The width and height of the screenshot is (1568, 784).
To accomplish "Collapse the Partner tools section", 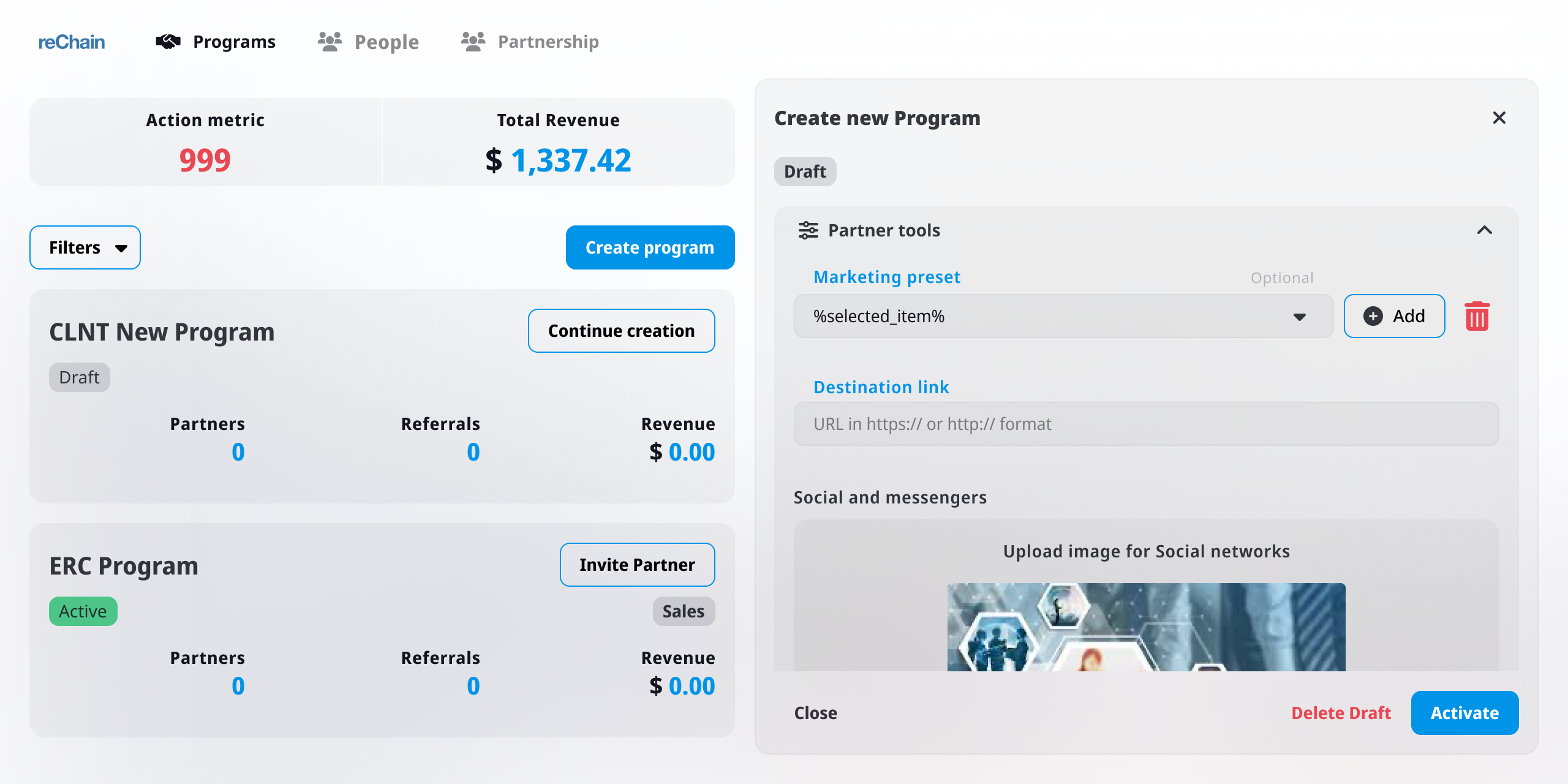I will click(1484, 230).
